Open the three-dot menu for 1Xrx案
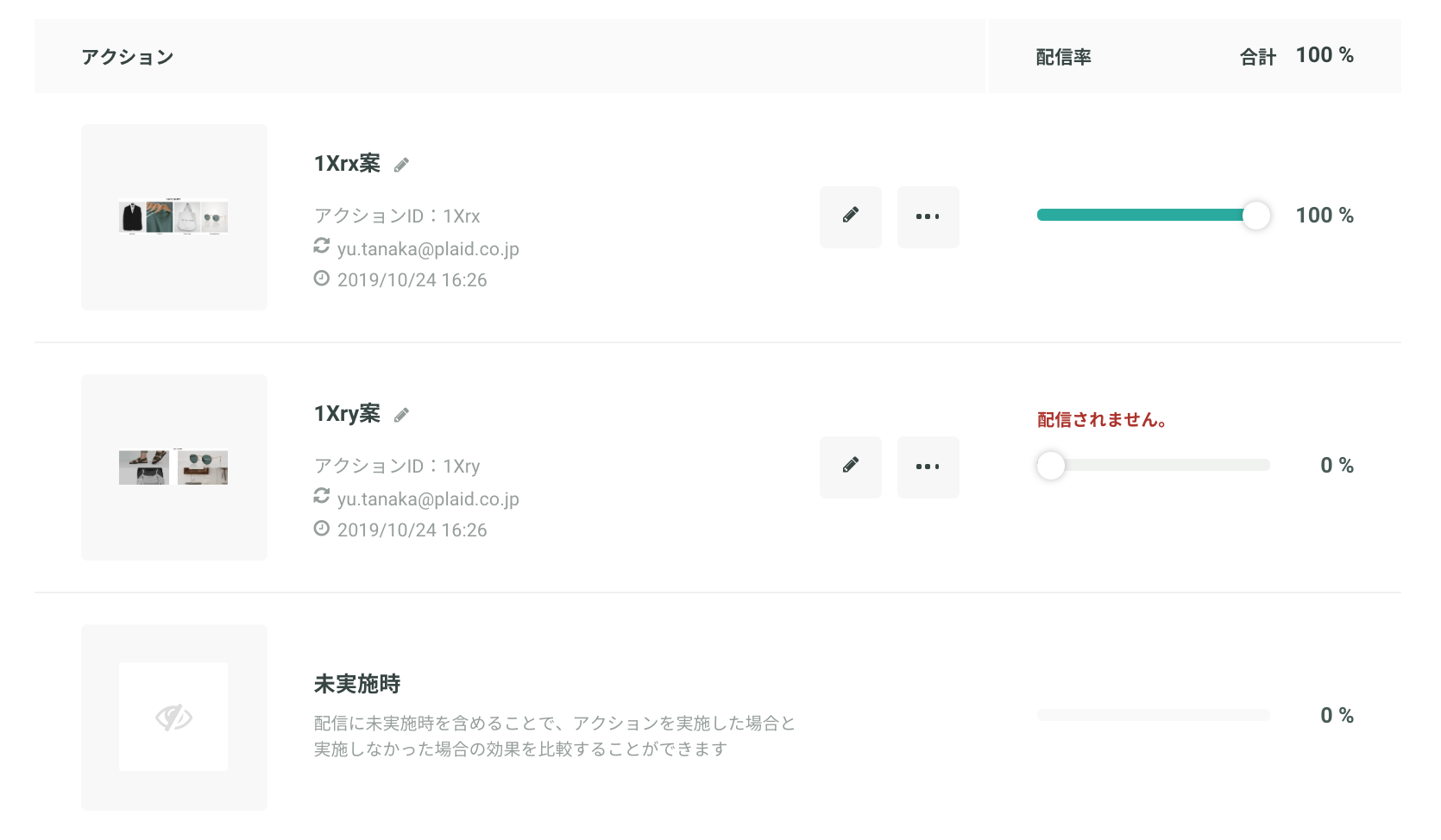Viewport: 1441px width, 840px height. pos(928,217)
